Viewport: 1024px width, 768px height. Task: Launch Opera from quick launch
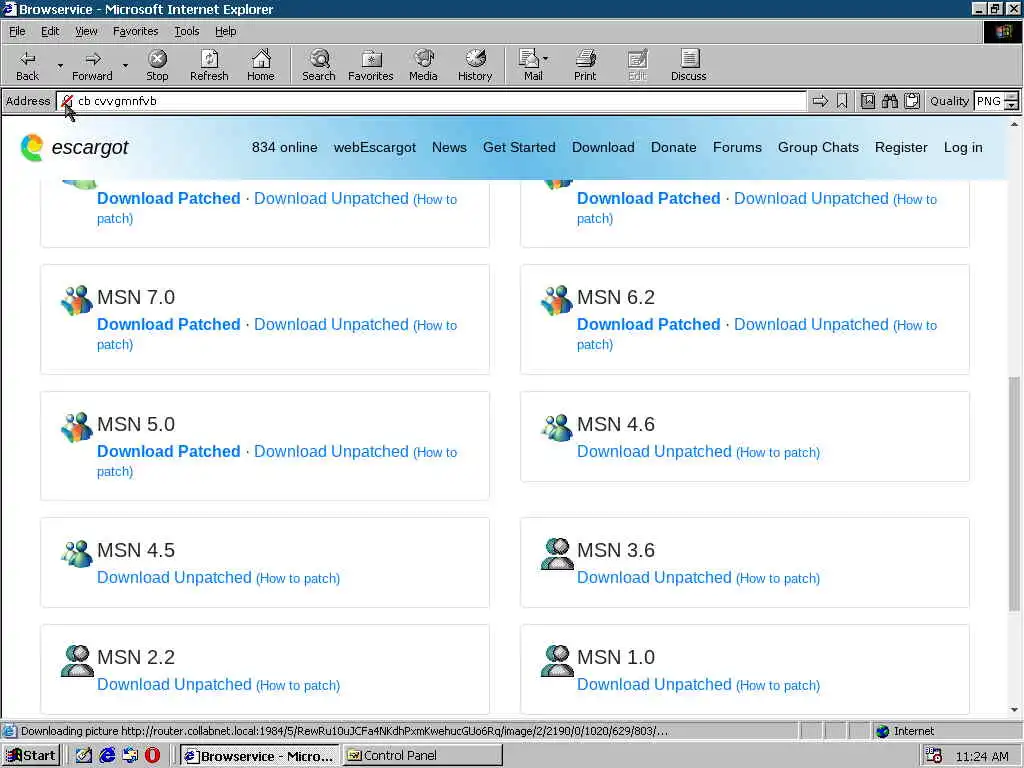152,755
